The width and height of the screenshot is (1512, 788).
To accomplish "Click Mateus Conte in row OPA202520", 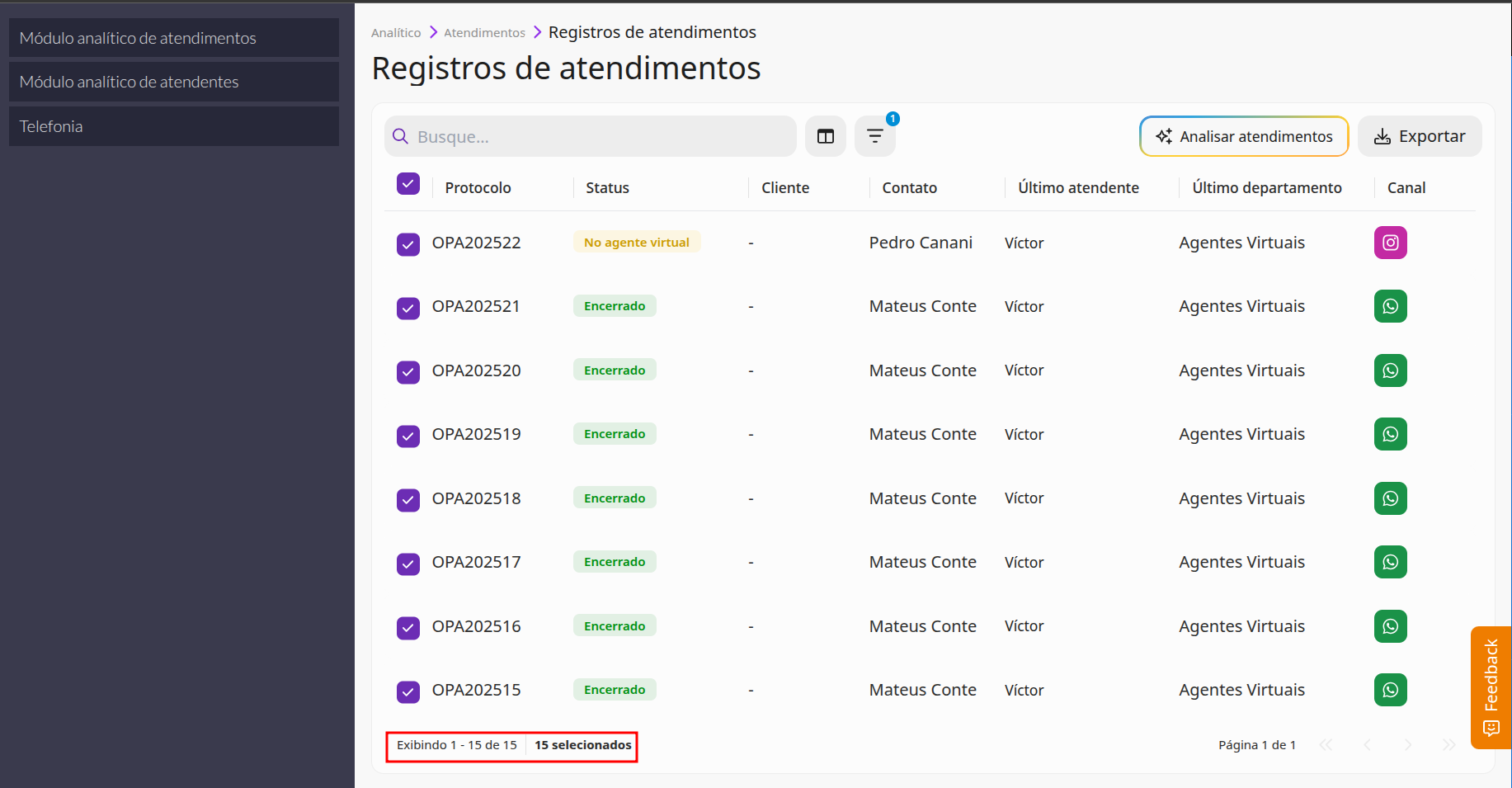I will tap(923, 370).
